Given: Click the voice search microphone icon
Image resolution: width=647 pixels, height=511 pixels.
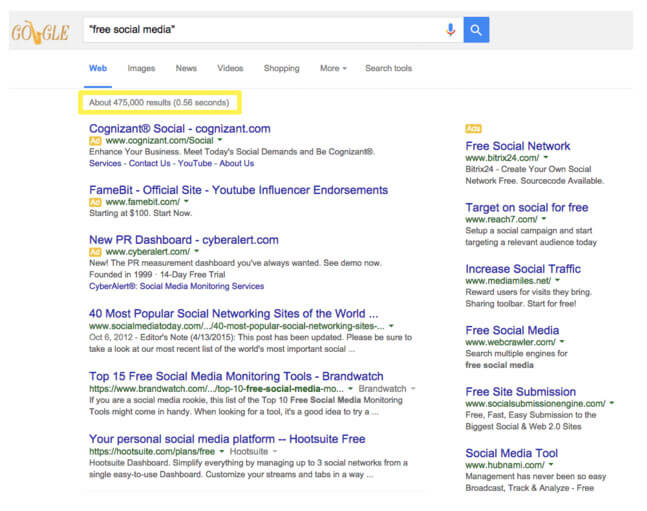Looking at the screenshot, I should (451, 30).
